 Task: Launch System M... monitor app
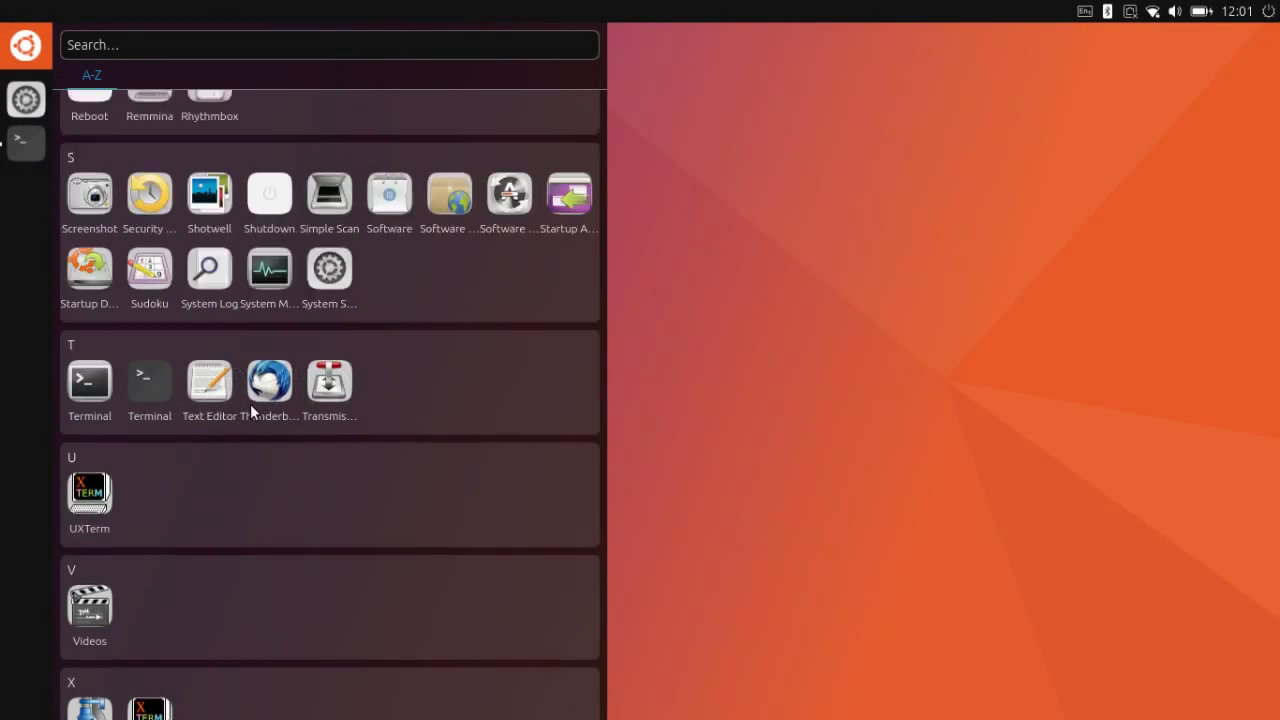coord(269,269)
